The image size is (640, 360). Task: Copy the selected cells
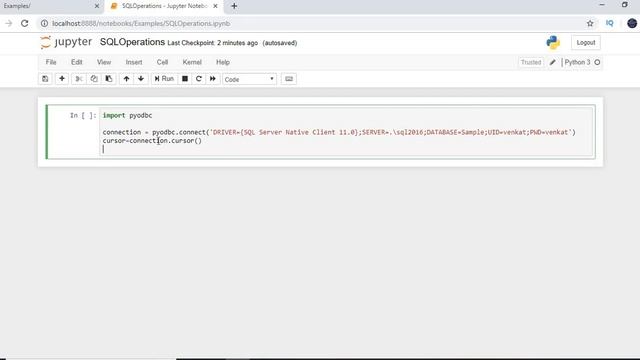(94, 79)
